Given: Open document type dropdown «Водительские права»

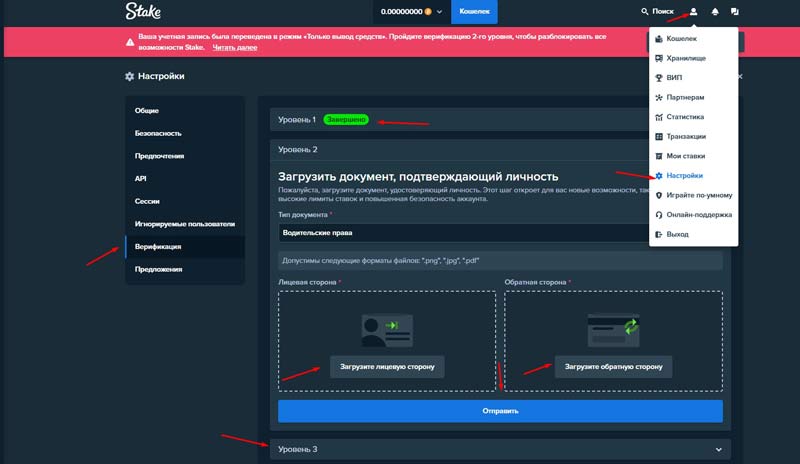Looking at the screenshot, I should 460,233.
